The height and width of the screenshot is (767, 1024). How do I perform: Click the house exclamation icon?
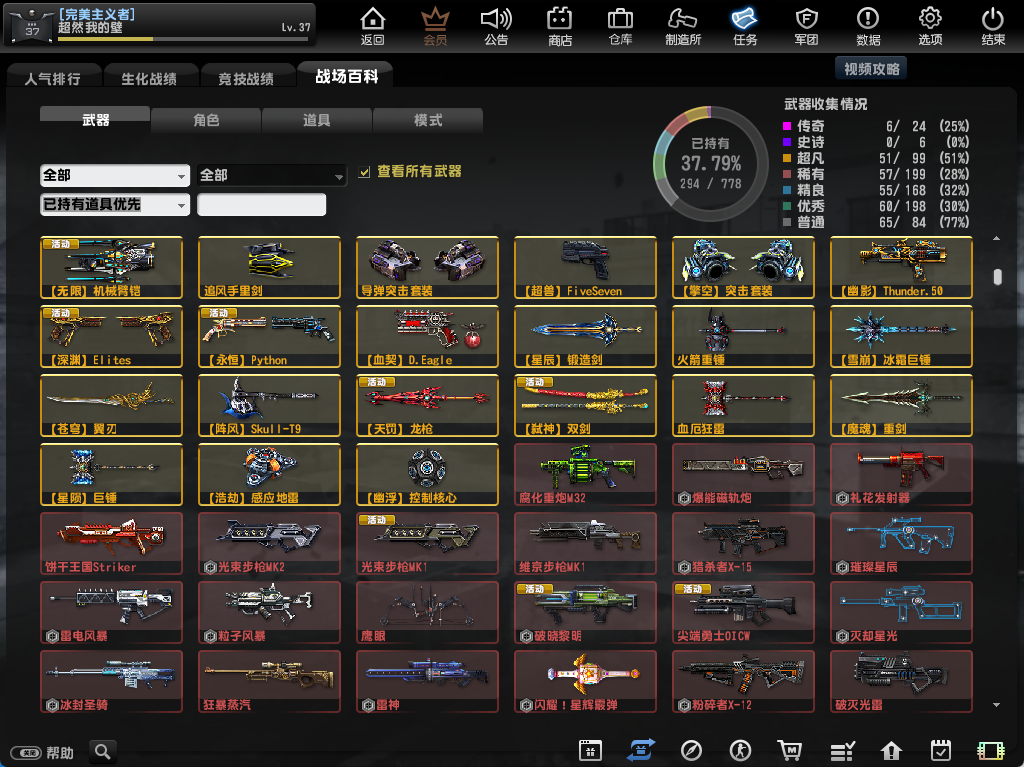[x=891, y=751]
